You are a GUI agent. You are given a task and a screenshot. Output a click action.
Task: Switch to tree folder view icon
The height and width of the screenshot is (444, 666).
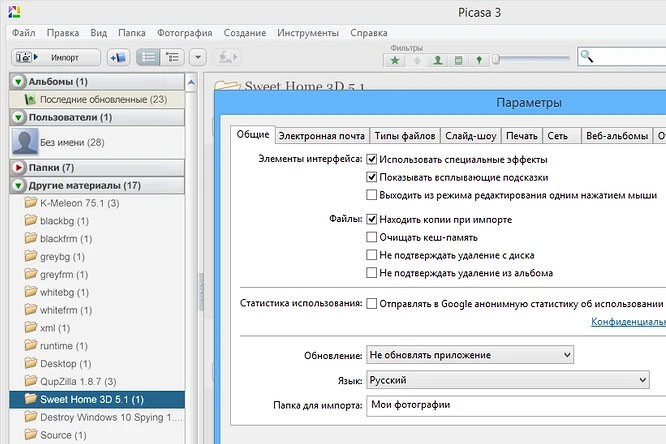172,58
